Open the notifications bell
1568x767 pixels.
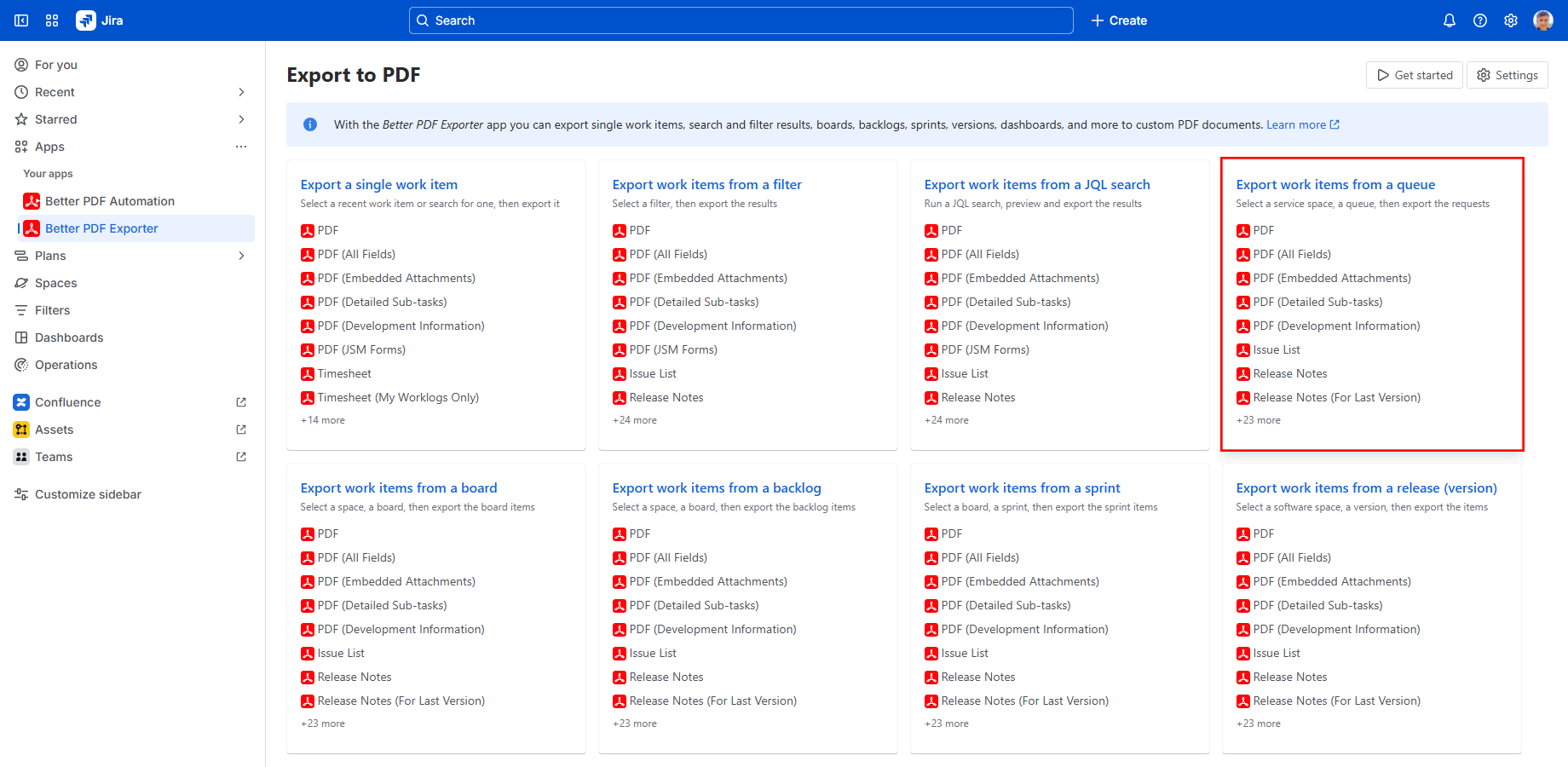[1449, 20]
